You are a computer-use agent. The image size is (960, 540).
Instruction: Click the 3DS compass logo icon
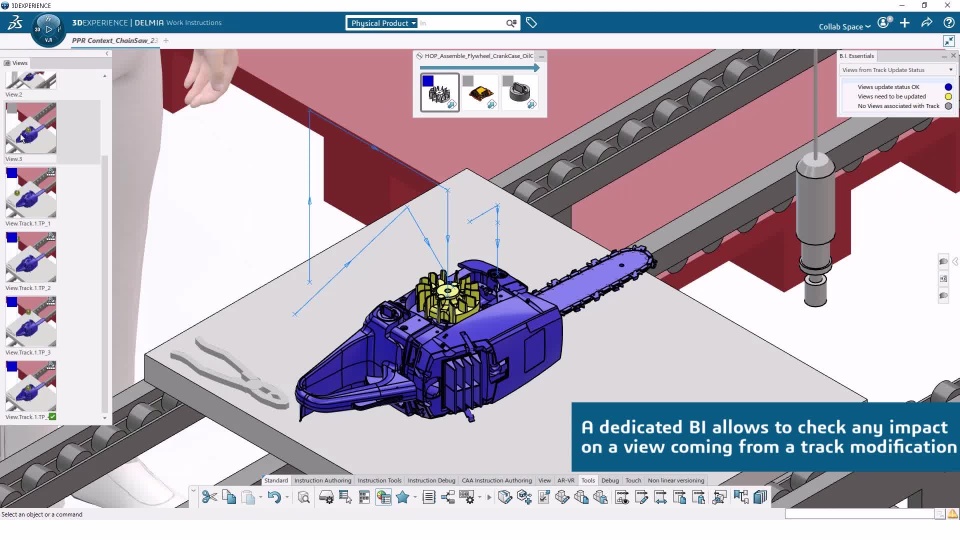pyautogui.click(x=15, y=23)
